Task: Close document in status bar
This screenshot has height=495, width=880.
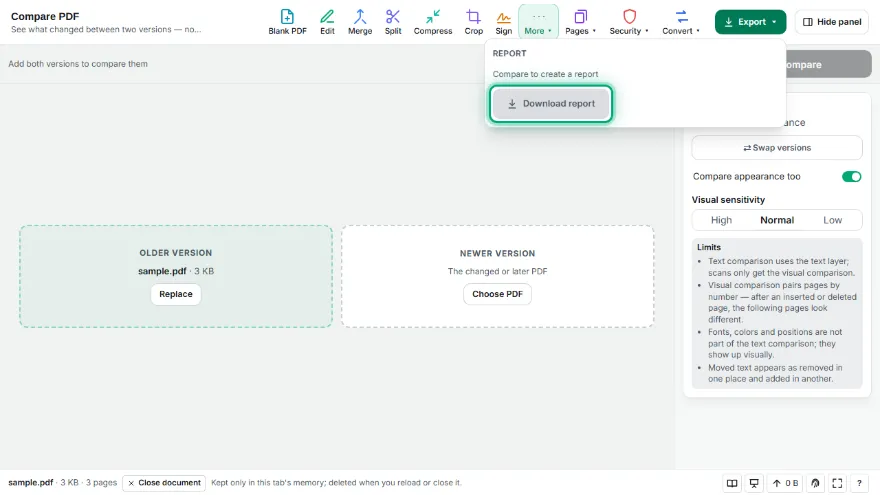Action: [x=164, y=483]
